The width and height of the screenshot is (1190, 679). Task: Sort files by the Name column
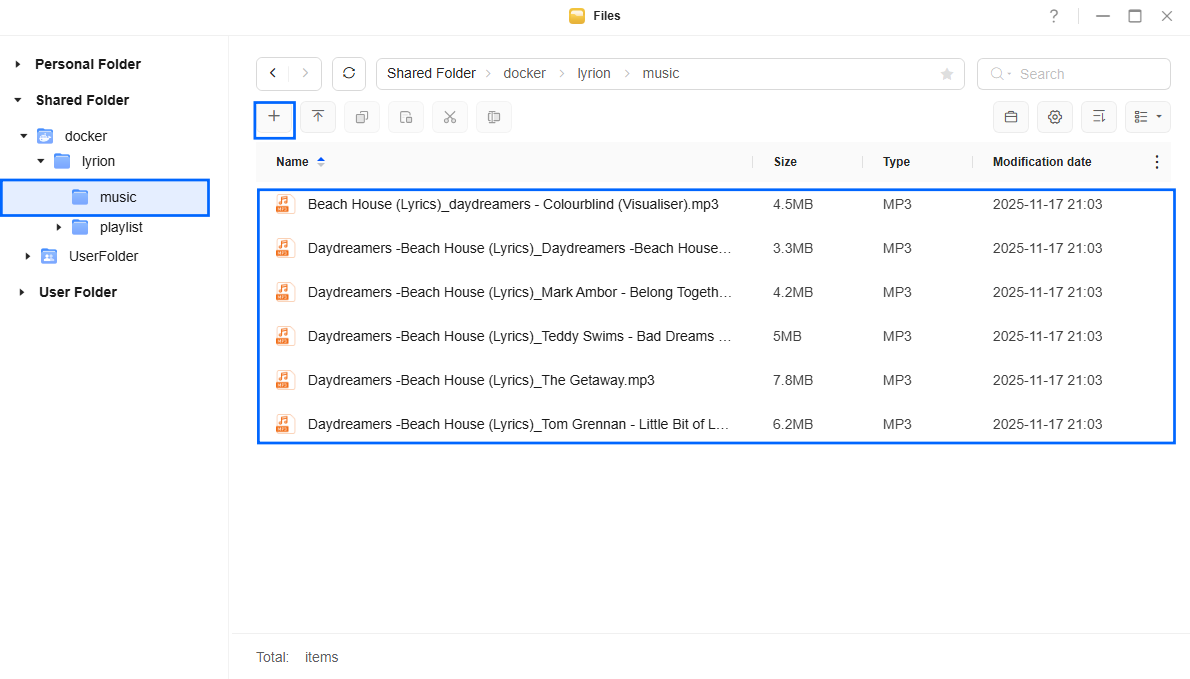pyautogui.click(x=292, y=162)
